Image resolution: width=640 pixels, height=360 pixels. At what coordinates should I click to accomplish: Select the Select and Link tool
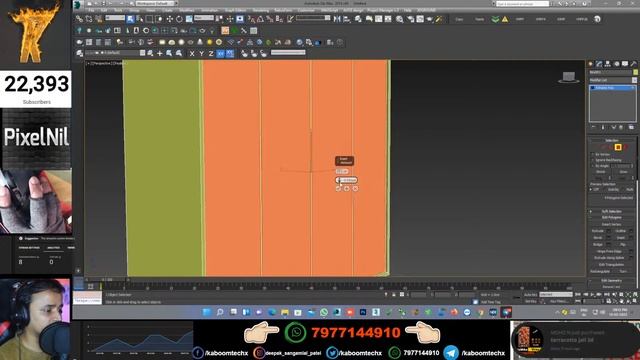79,19
